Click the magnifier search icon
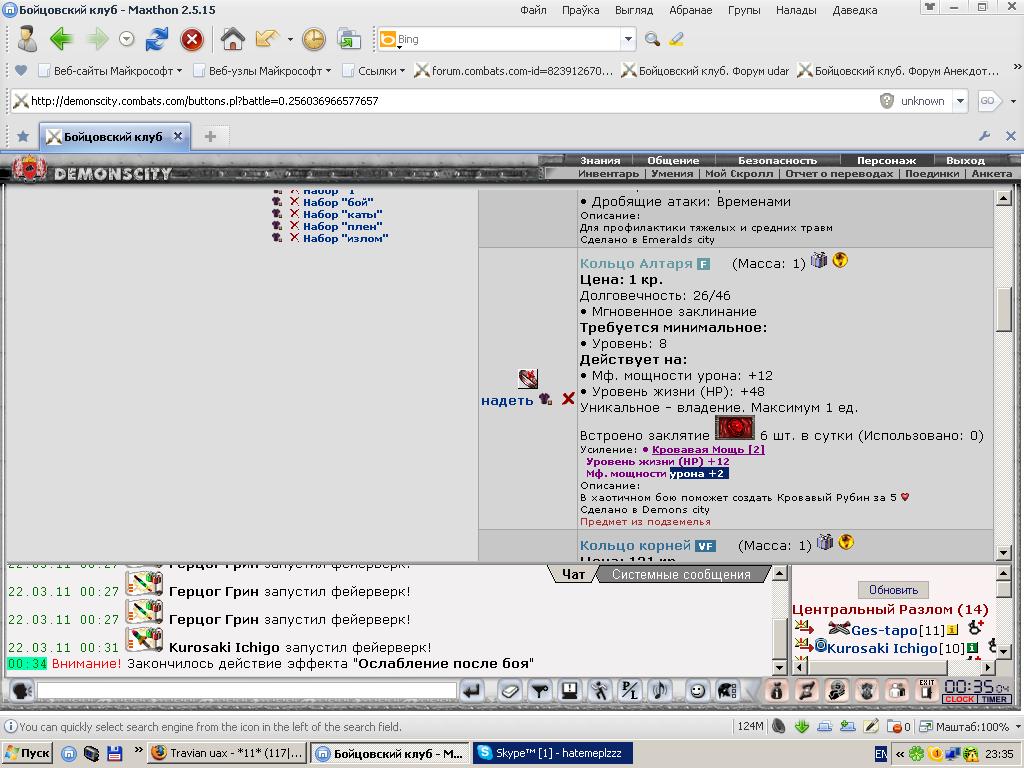The image size is (1024, 768). click(652, 39)
